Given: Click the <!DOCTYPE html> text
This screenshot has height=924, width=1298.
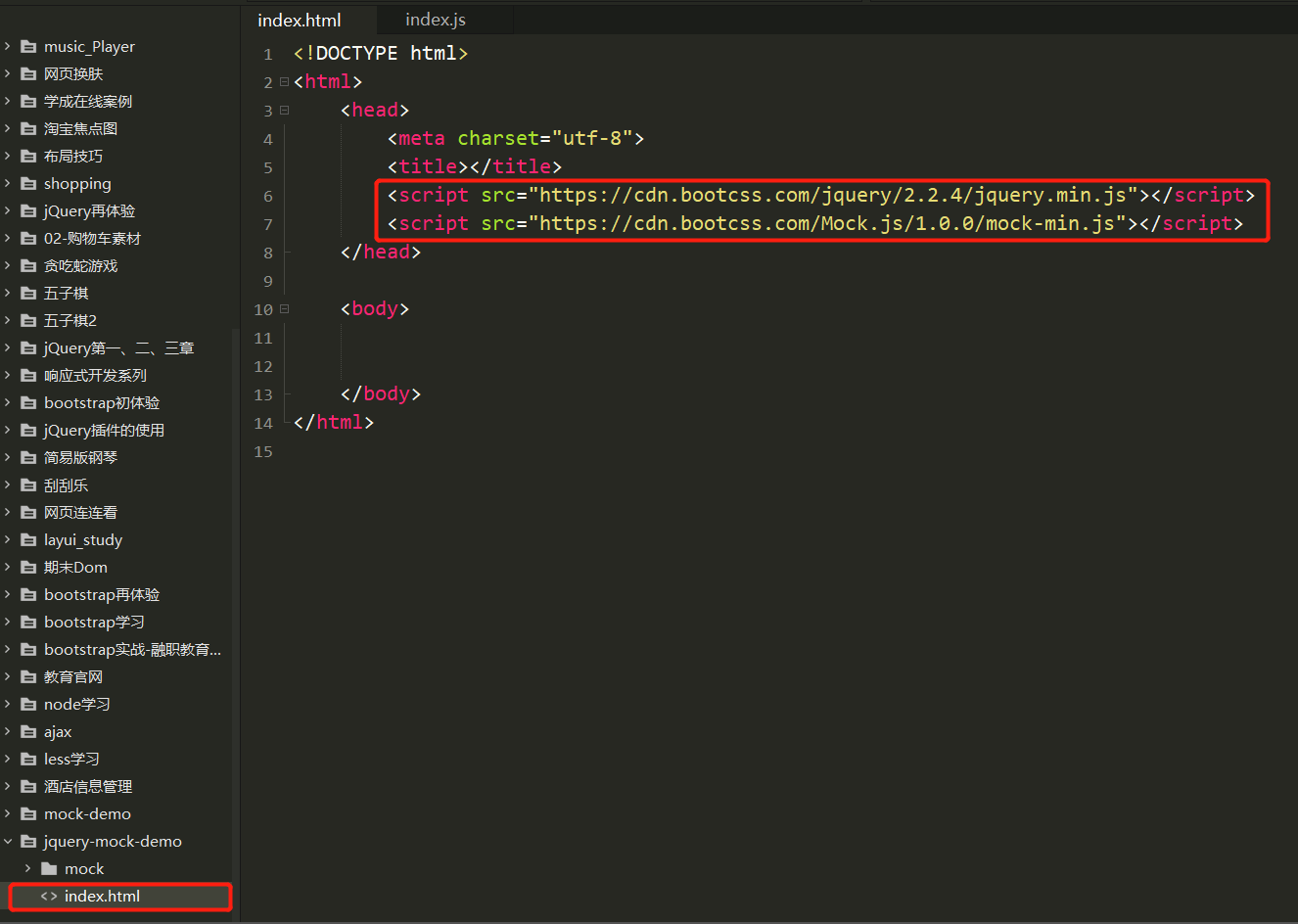Looking at the screenshot, I should pos(381,53).
